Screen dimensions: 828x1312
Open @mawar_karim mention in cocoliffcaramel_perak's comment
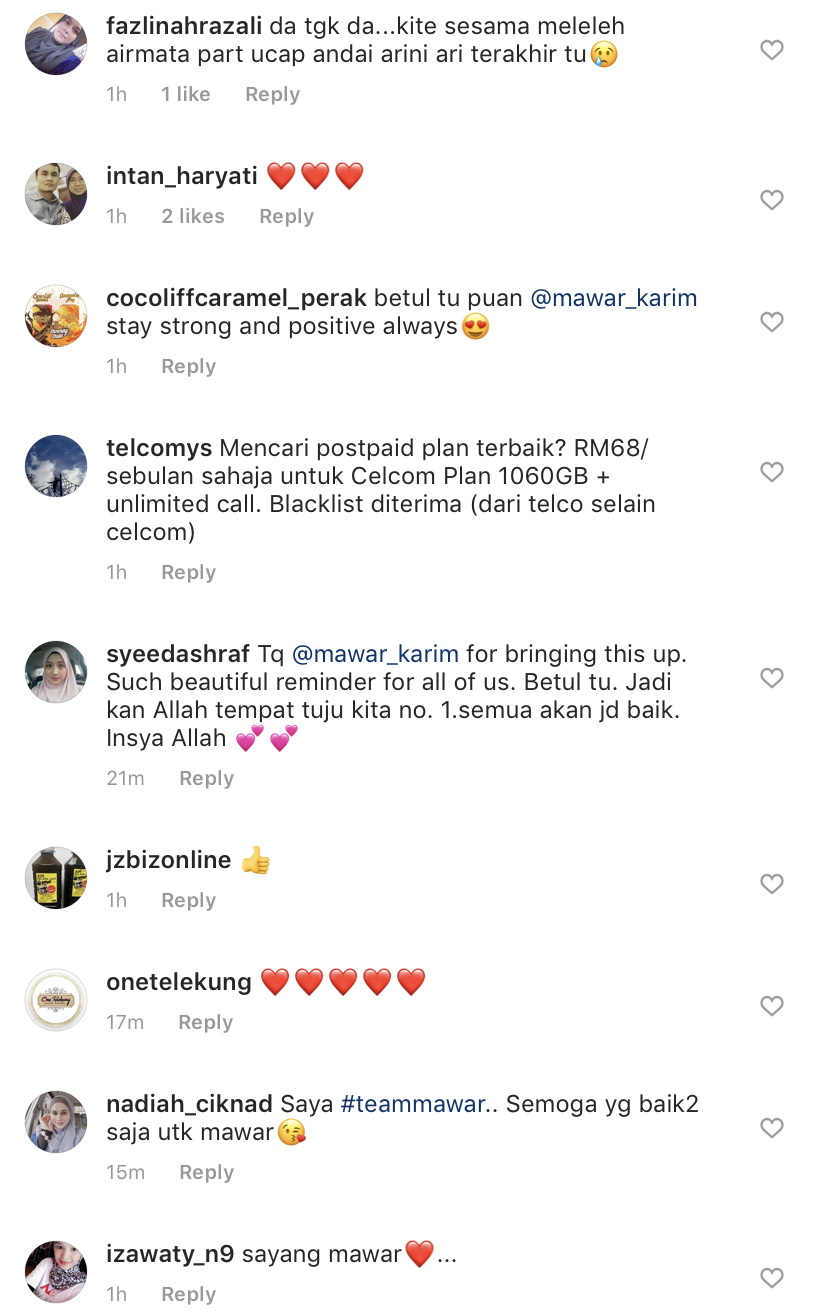[613, 298]
